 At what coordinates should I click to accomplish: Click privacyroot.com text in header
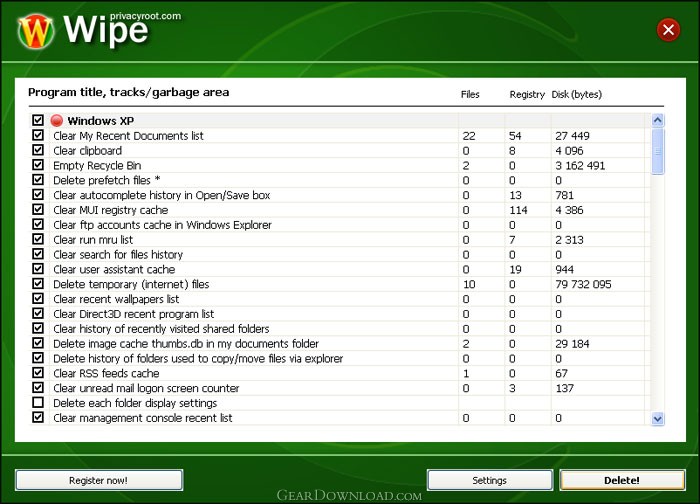146,16
